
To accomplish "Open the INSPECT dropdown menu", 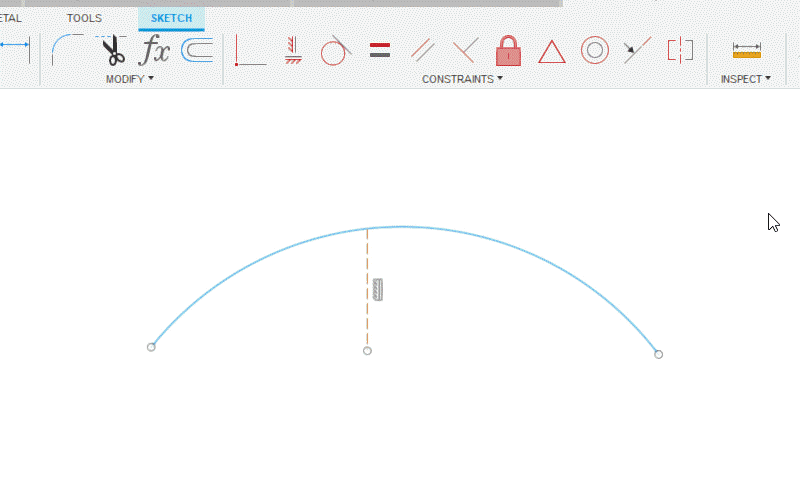I will tap(745, 79).
